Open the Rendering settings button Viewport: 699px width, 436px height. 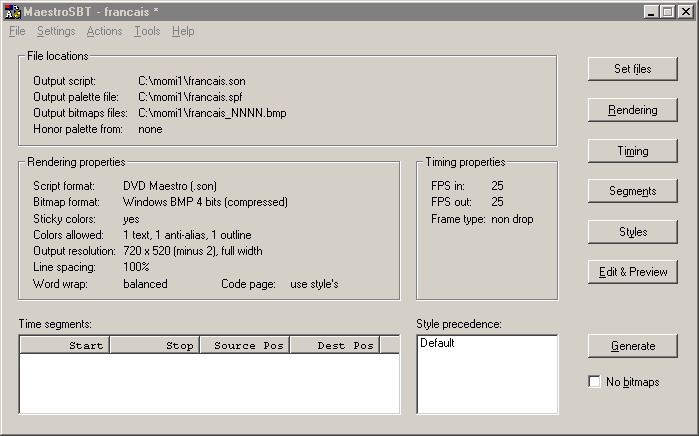coord(633,110)
